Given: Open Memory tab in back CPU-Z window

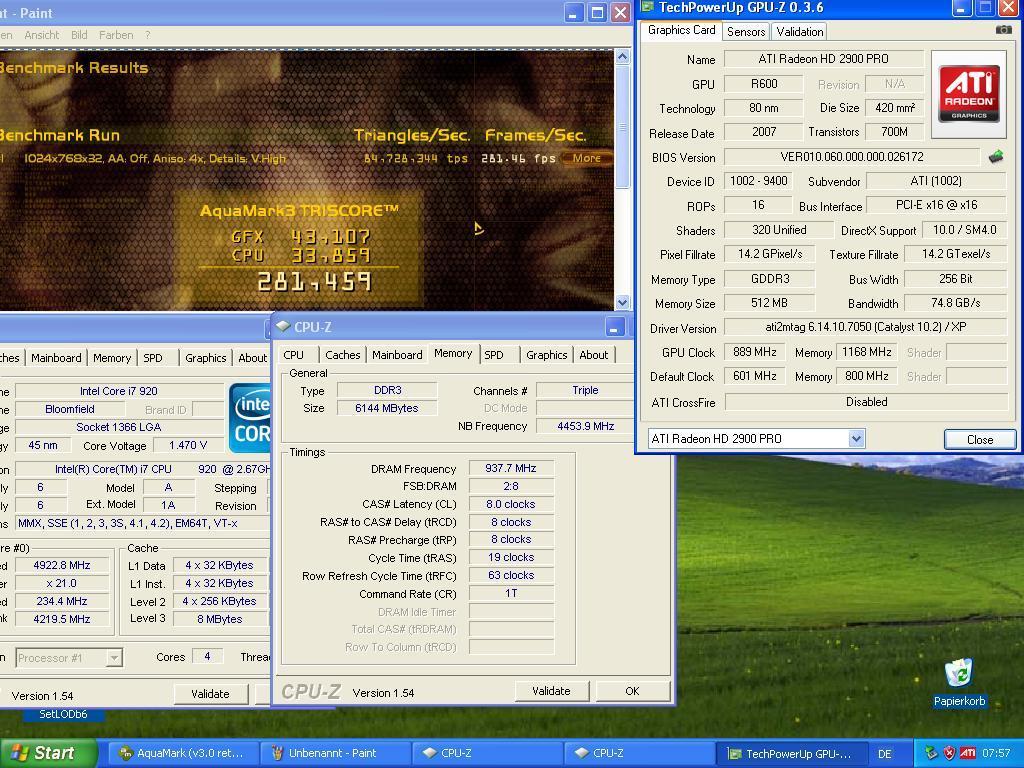Looking at the screenshot, I should (x=112, y=358).
